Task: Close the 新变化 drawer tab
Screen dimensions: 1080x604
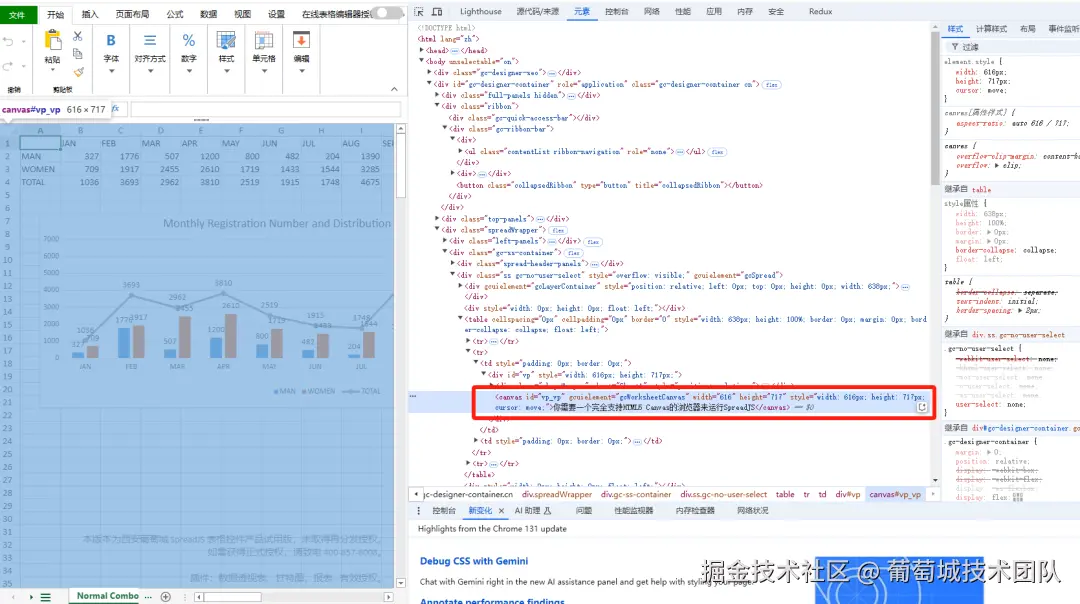Action: [501, 511]
